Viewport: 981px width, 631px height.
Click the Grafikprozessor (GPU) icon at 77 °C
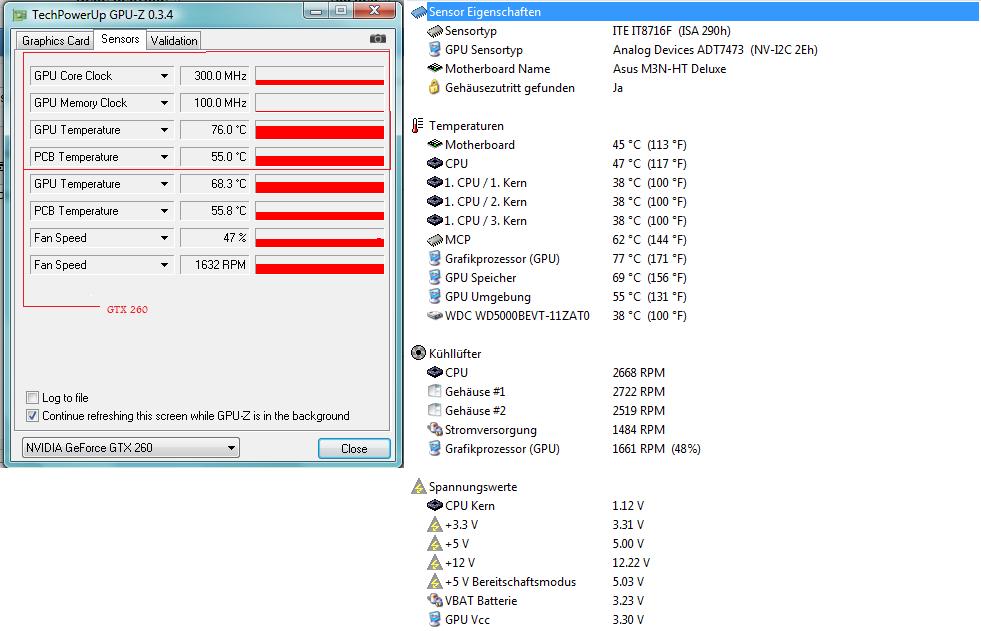point(435,258)
